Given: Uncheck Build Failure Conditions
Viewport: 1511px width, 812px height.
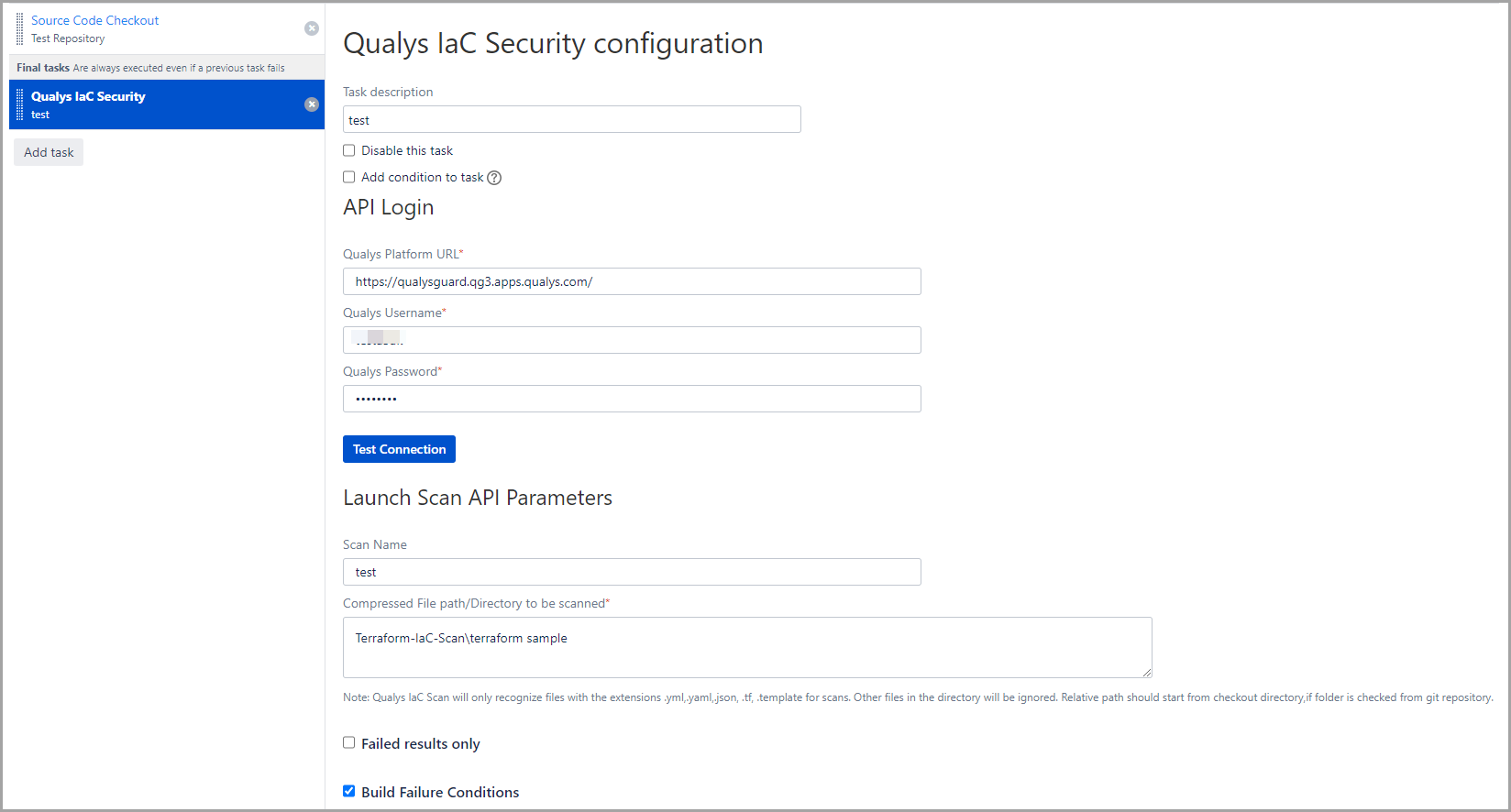Looking at the screenshot, I should click(x=349, y=791).
